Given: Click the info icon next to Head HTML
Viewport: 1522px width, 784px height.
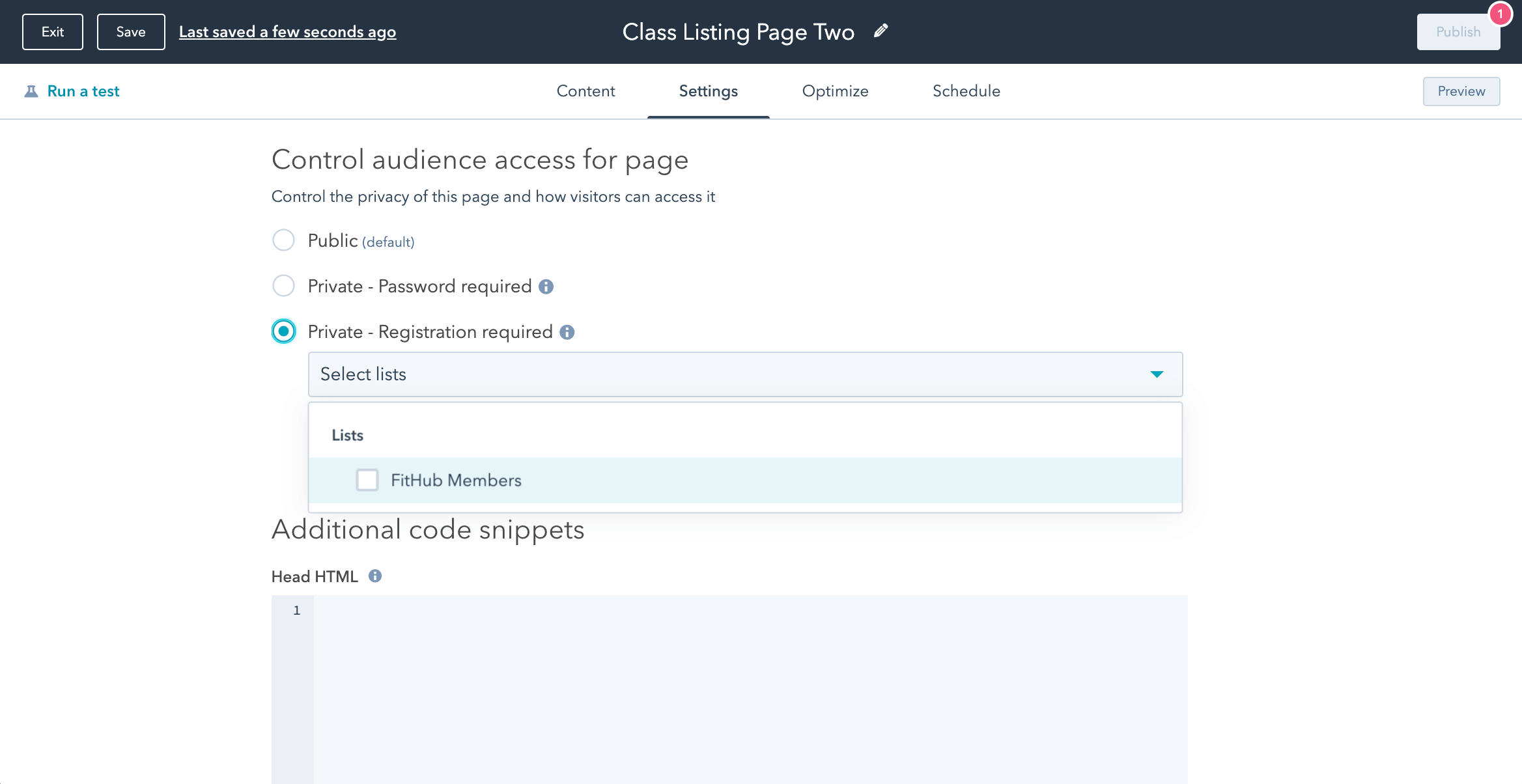Looking at the screenshot, I should pyautogui.click(x=375, y=576).
